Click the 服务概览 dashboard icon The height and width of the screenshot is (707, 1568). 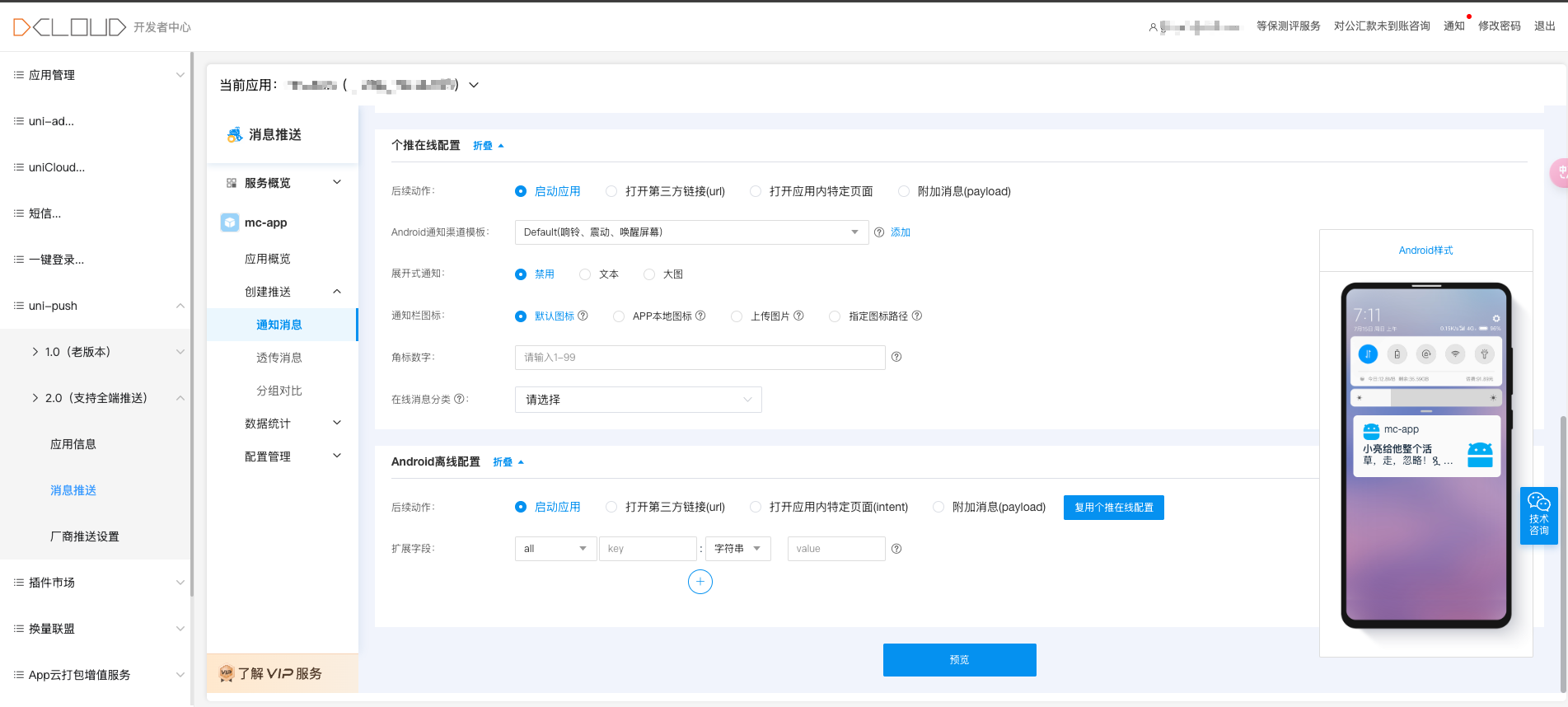(232, 183)
